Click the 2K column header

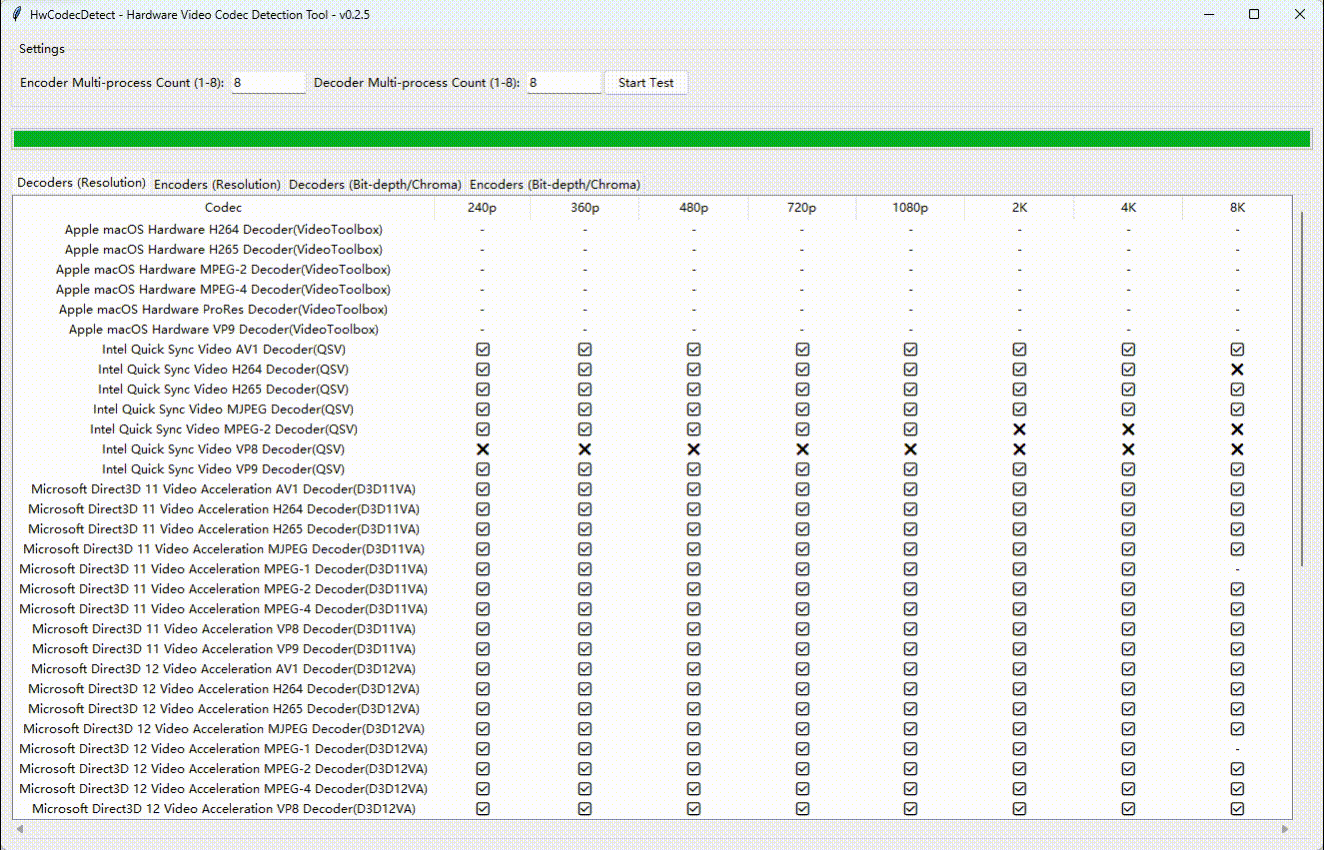tap(1019, 208)
